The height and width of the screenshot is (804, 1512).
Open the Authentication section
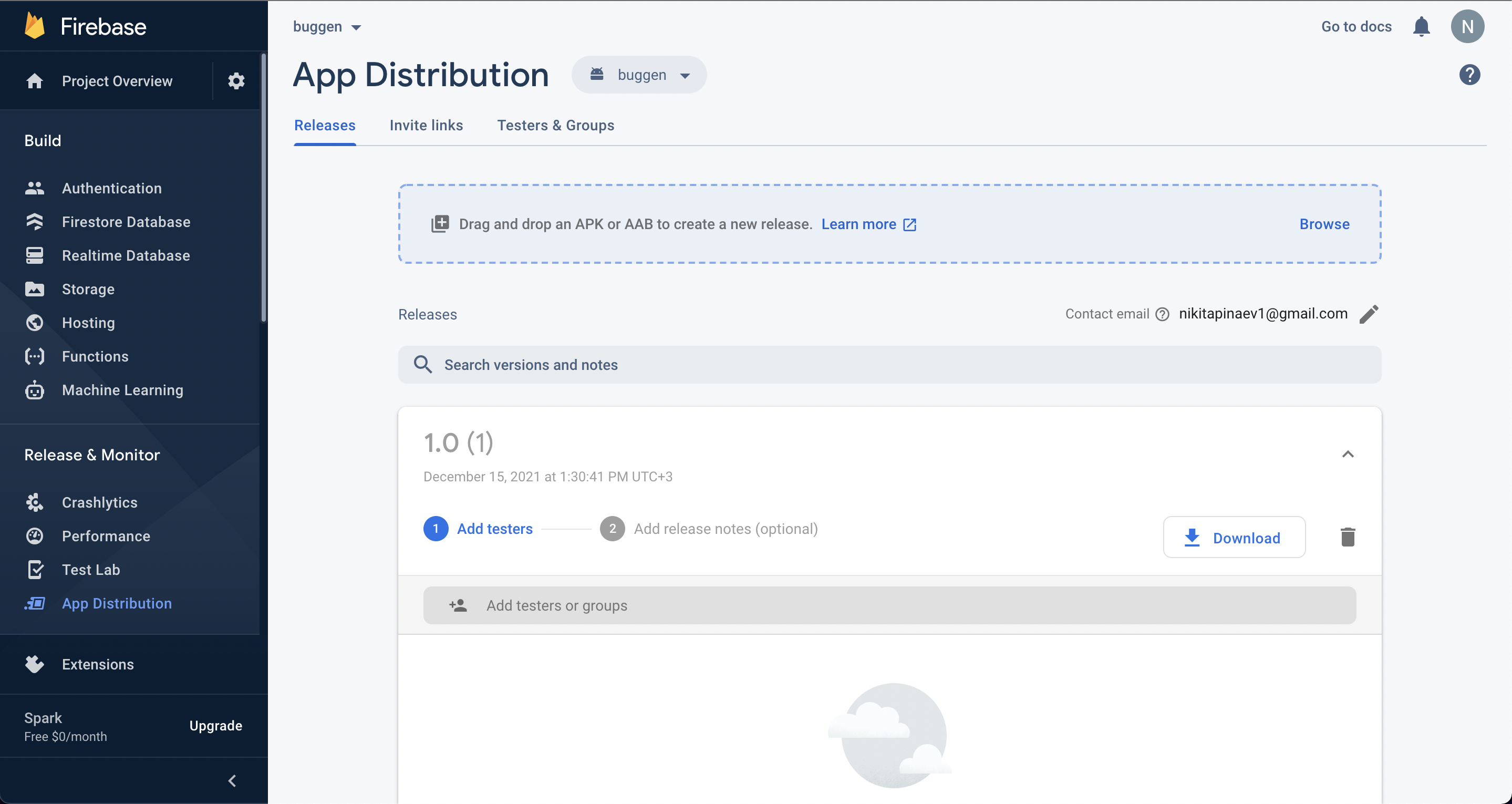click(111, 188)
